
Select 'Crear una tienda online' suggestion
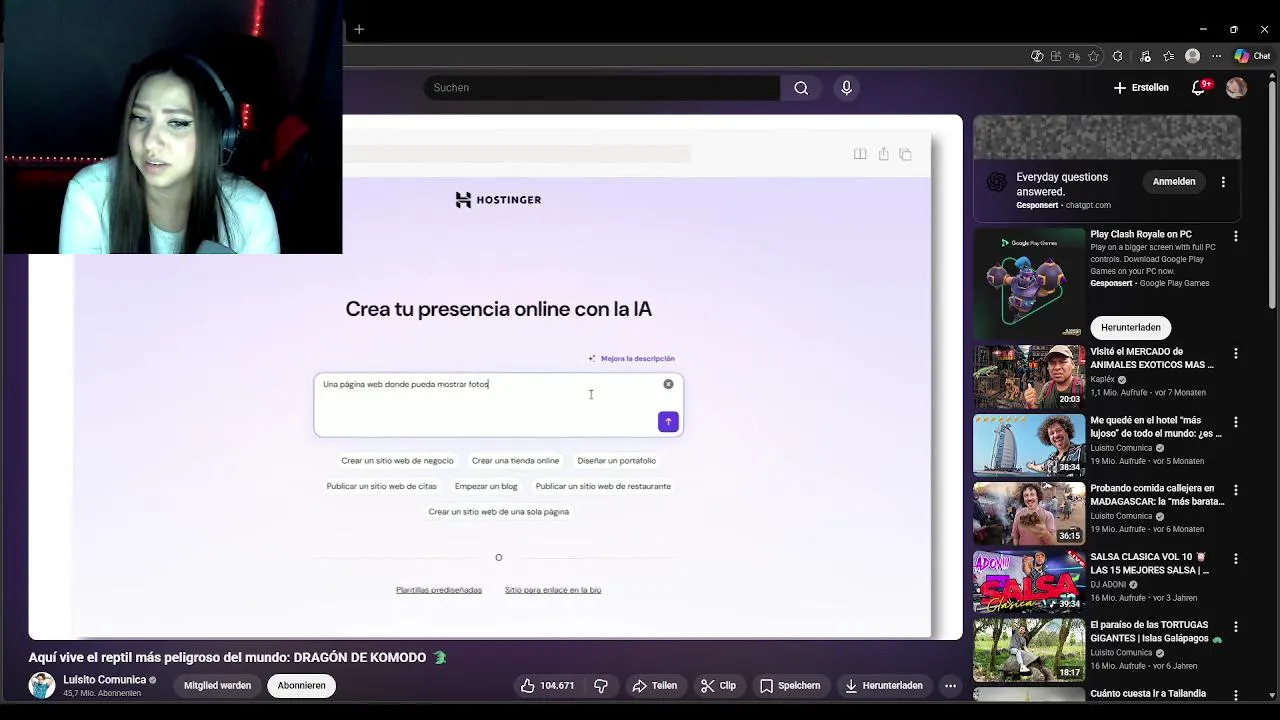pos(515,461)
